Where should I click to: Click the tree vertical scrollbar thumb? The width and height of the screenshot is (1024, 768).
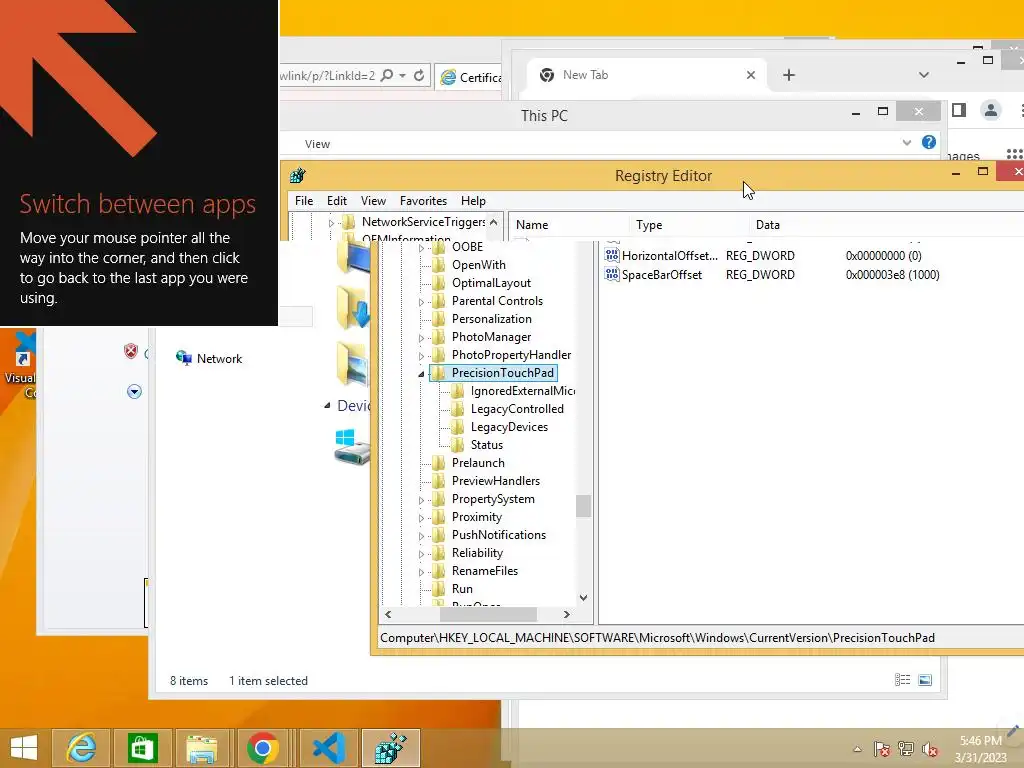[x=583, y=506]
